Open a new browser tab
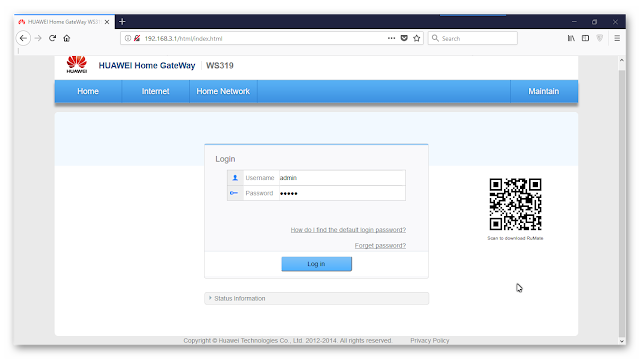The height and width of the screenshot is (362, 640). pos(122,22)
